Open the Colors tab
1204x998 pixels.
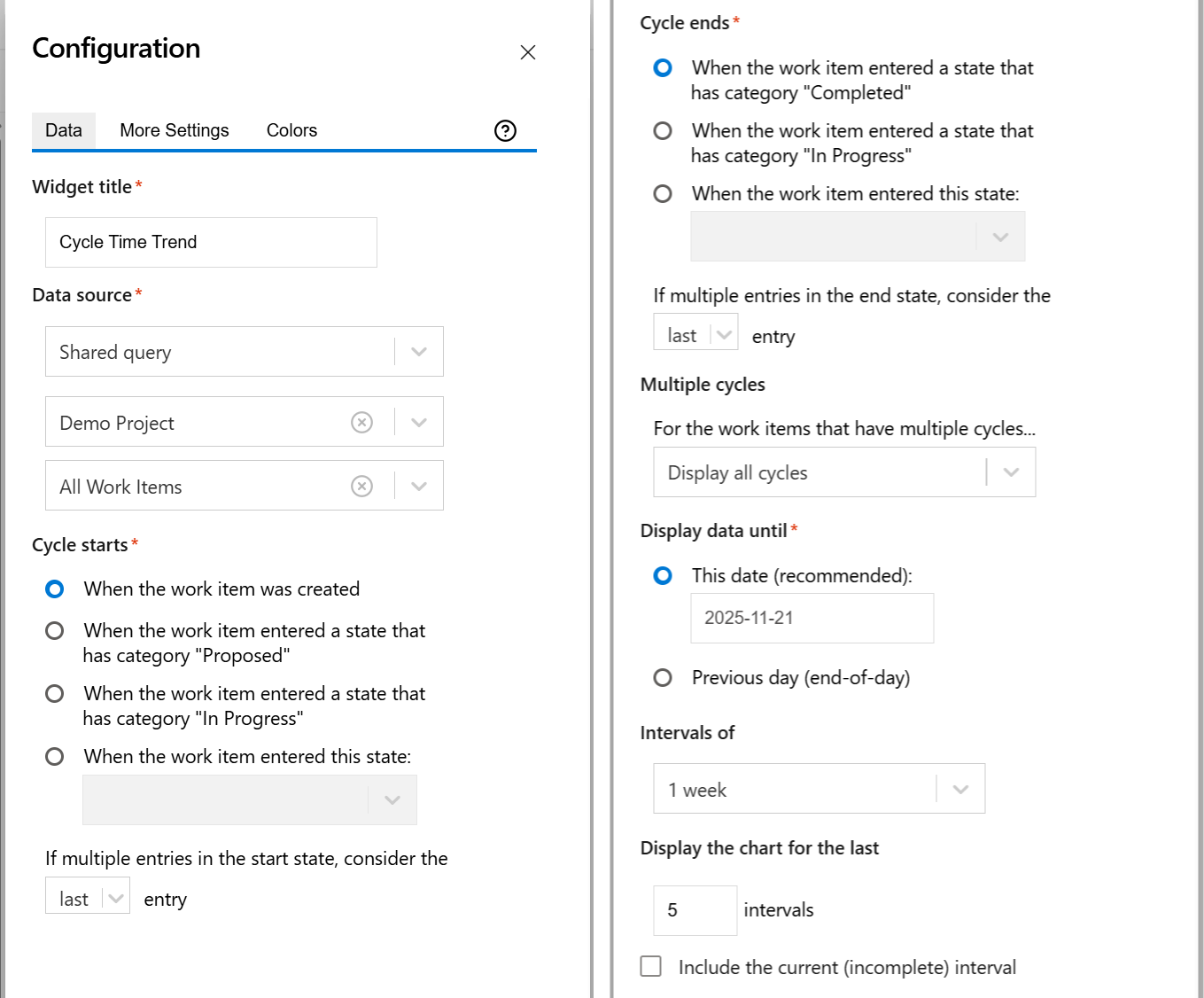[291, 130]
